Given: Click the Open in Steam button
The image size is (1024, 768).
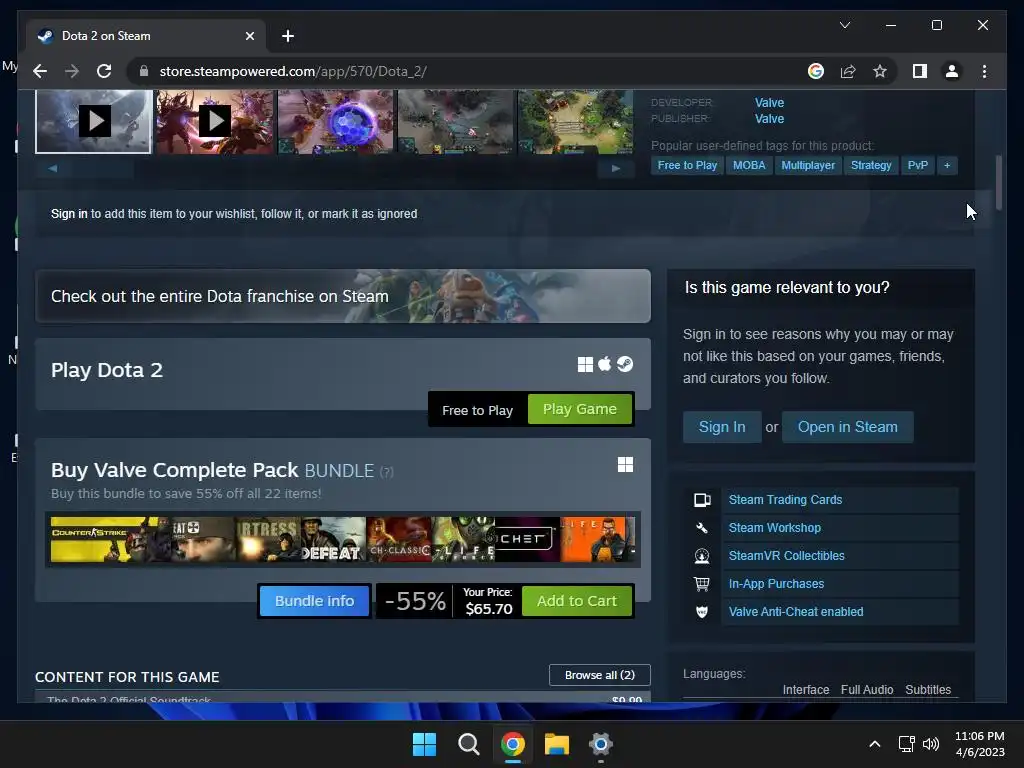Looking at the screenshot, I should coord(848,427).
